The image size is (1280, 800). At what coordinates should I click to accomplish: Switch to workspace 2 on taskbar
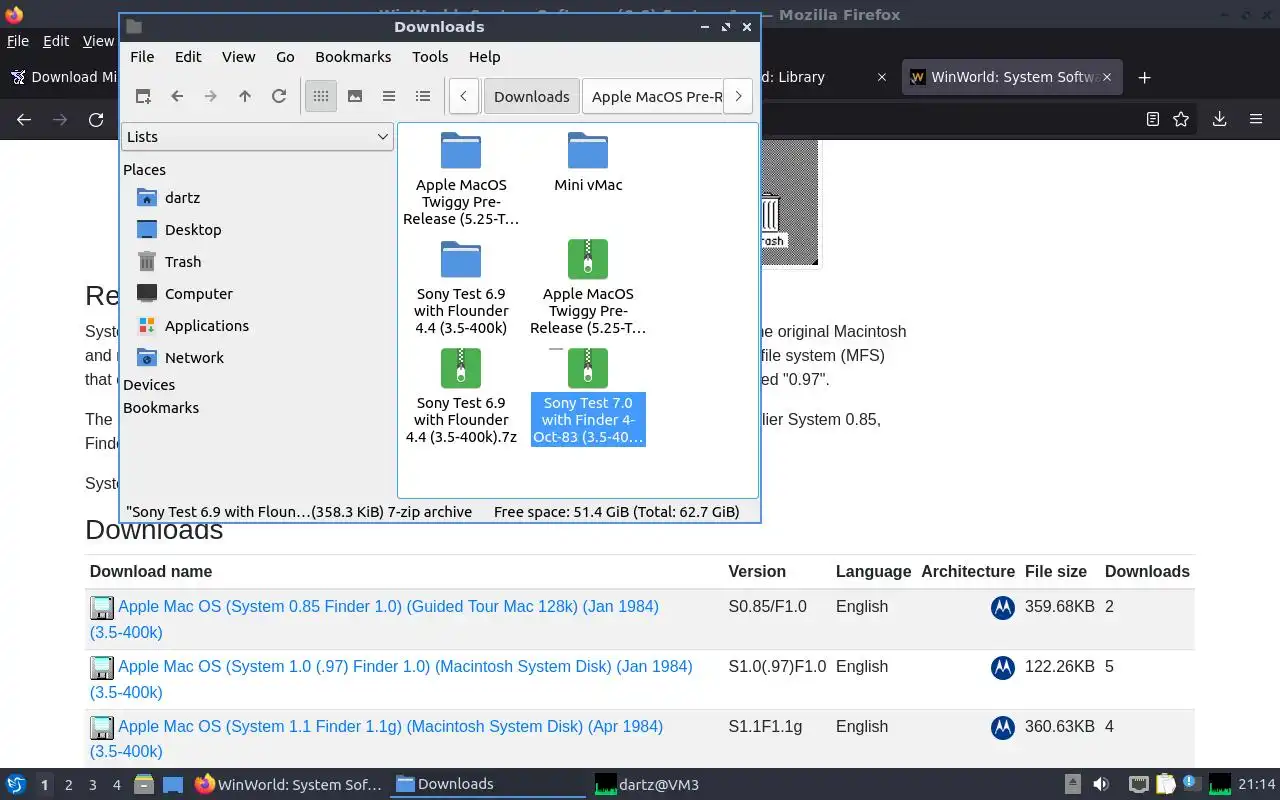click(x=69, y=785)
